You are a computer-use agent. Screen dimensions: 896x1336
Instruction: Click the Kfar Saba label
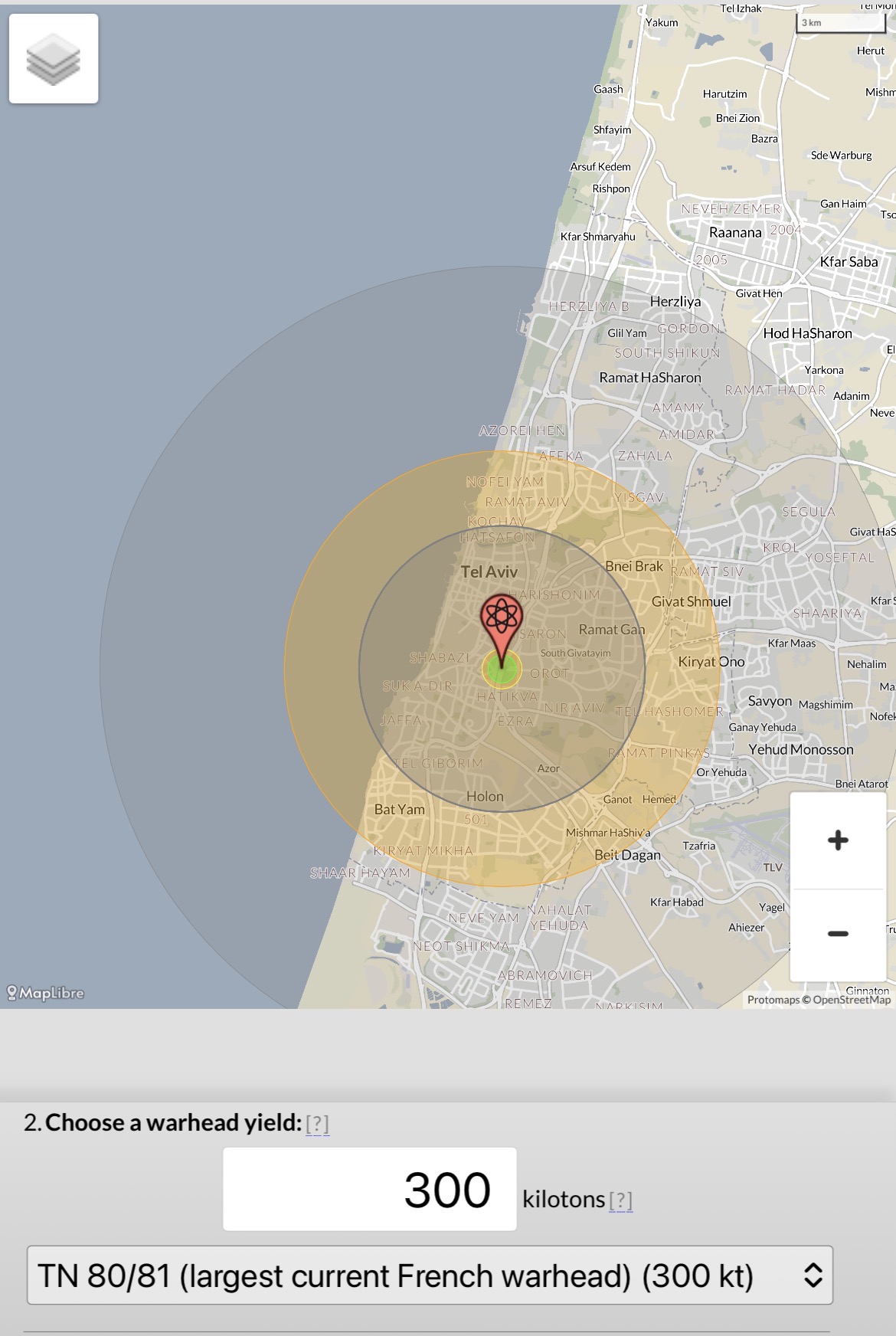[849, 261]
